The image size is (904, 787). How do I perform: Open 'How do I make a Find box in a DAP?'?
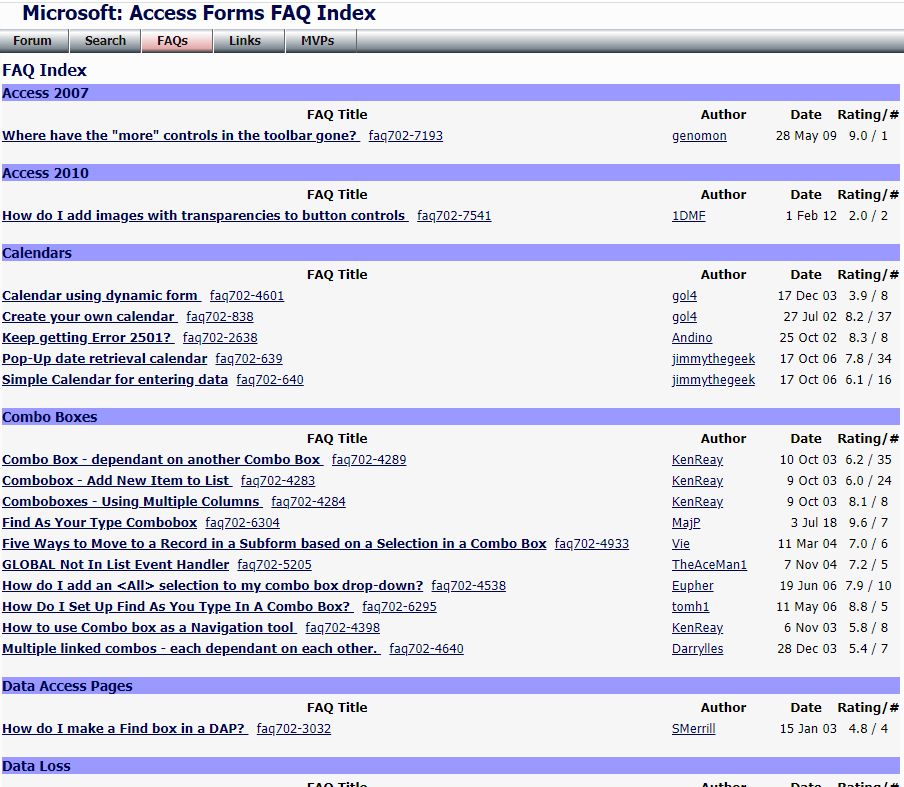coord(124,729)
